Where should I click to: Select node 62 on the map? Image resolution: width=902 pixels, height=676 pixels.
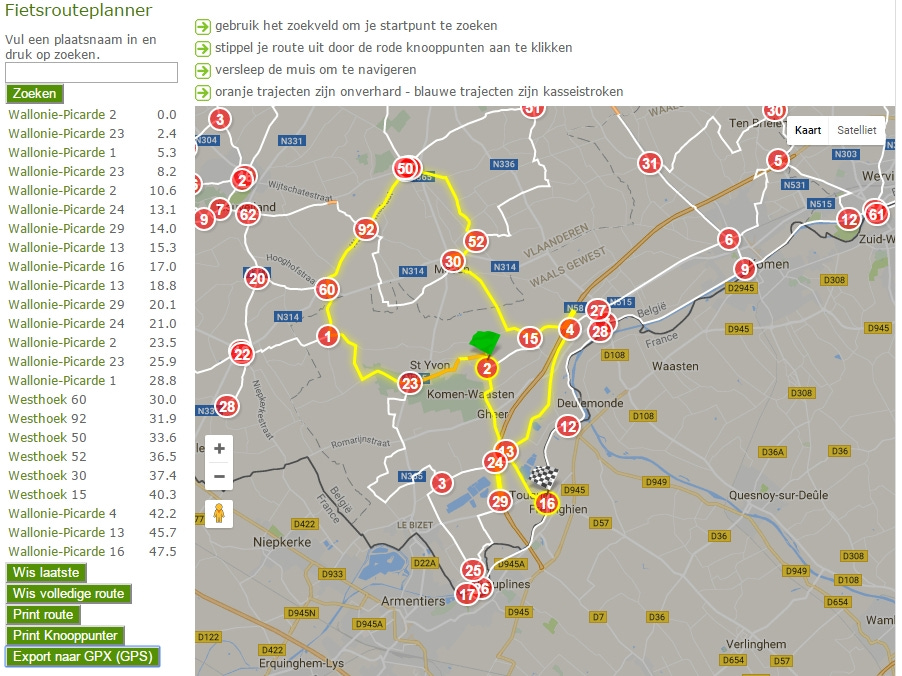coord(248,215)
